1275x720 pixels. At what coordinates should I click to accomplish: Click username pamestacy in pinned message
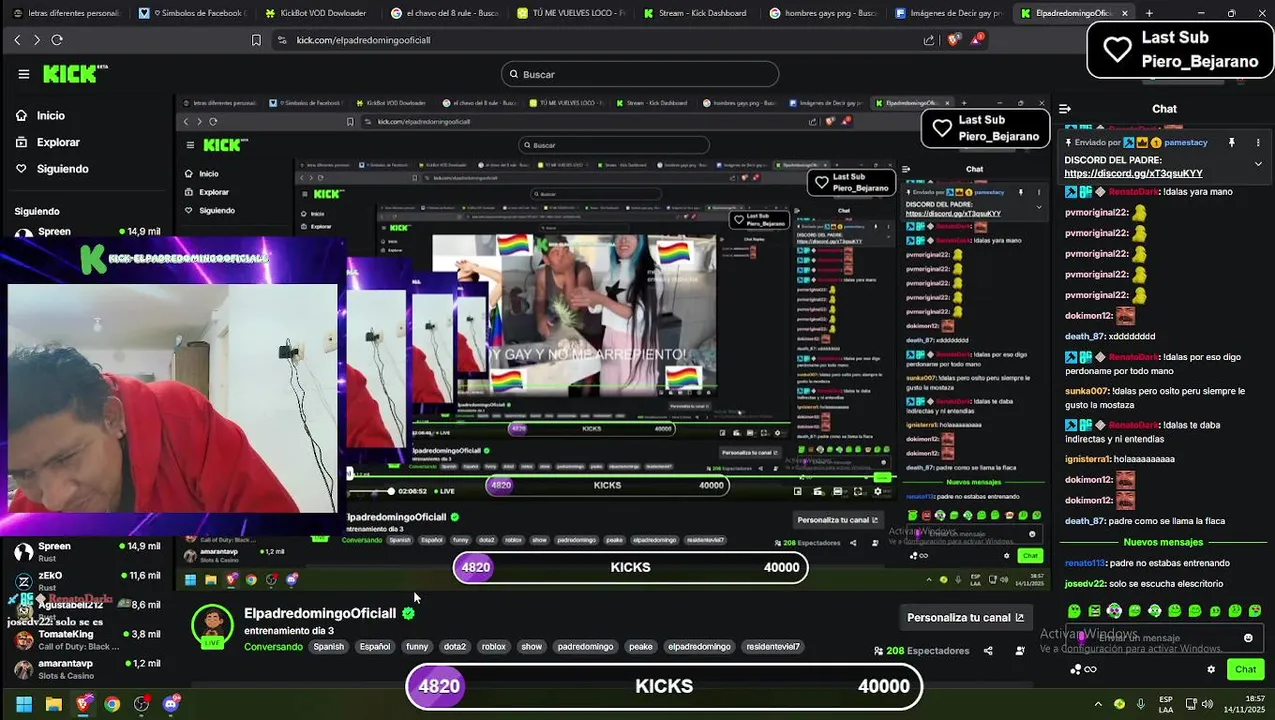point(1185,143)
